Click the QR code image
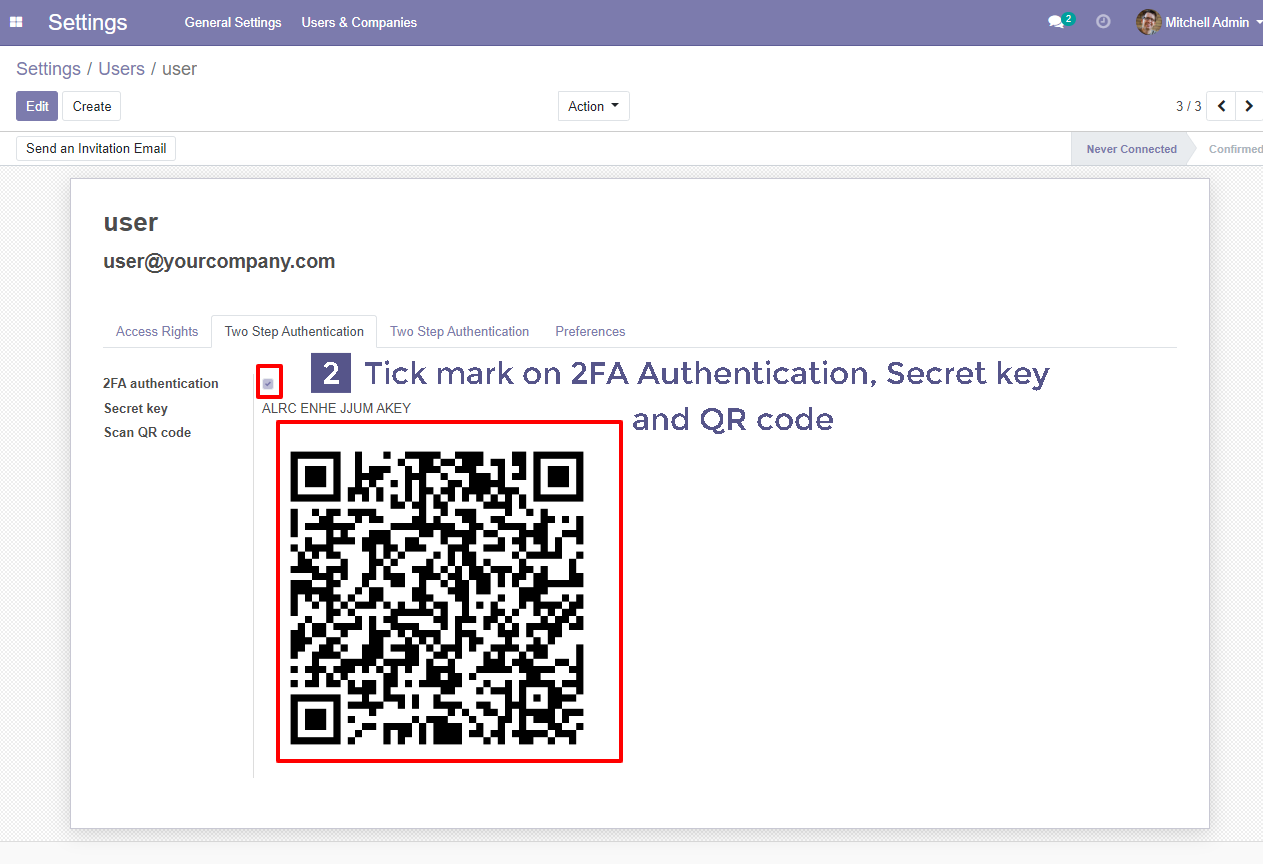Screen dimensions: 1263x864 (437, 598)
